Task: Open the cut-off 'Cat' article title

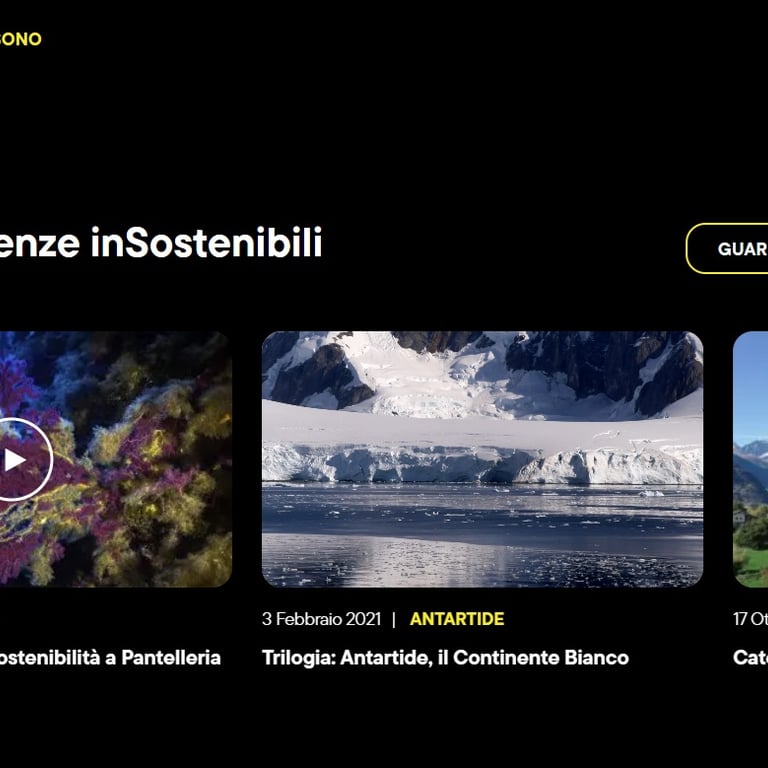Action: point(750,658)
